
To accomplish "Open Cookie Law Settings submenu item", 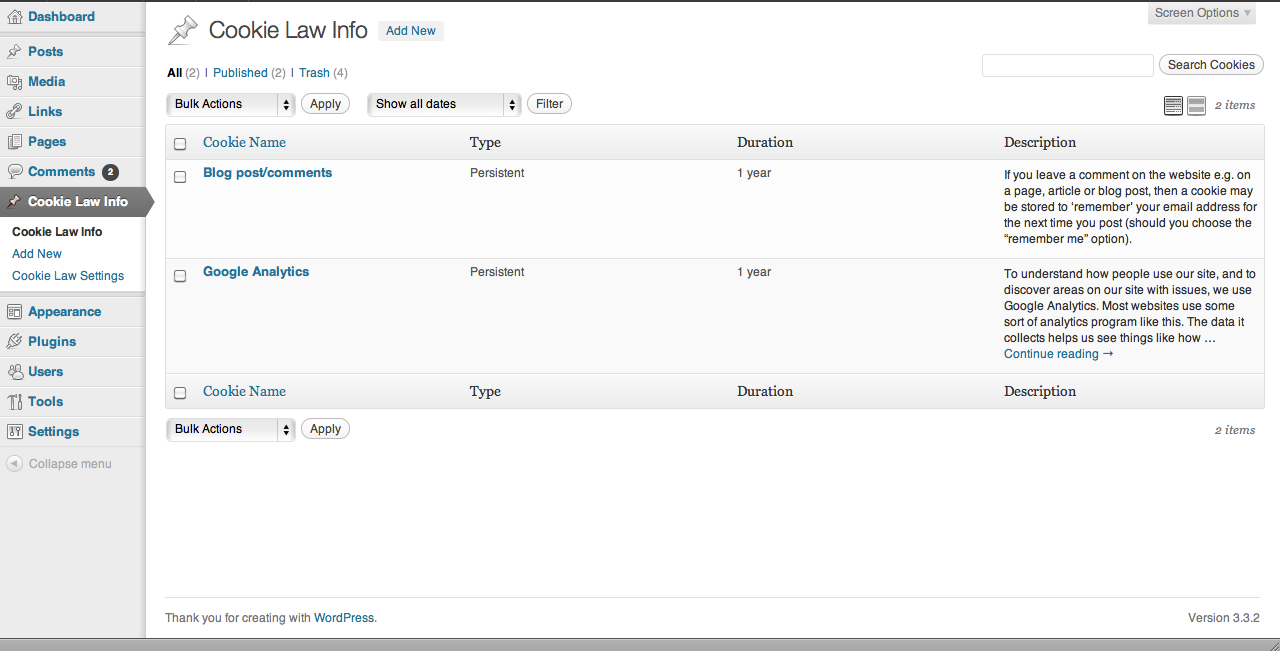I will pyautogui.click(x=68, y=276).
